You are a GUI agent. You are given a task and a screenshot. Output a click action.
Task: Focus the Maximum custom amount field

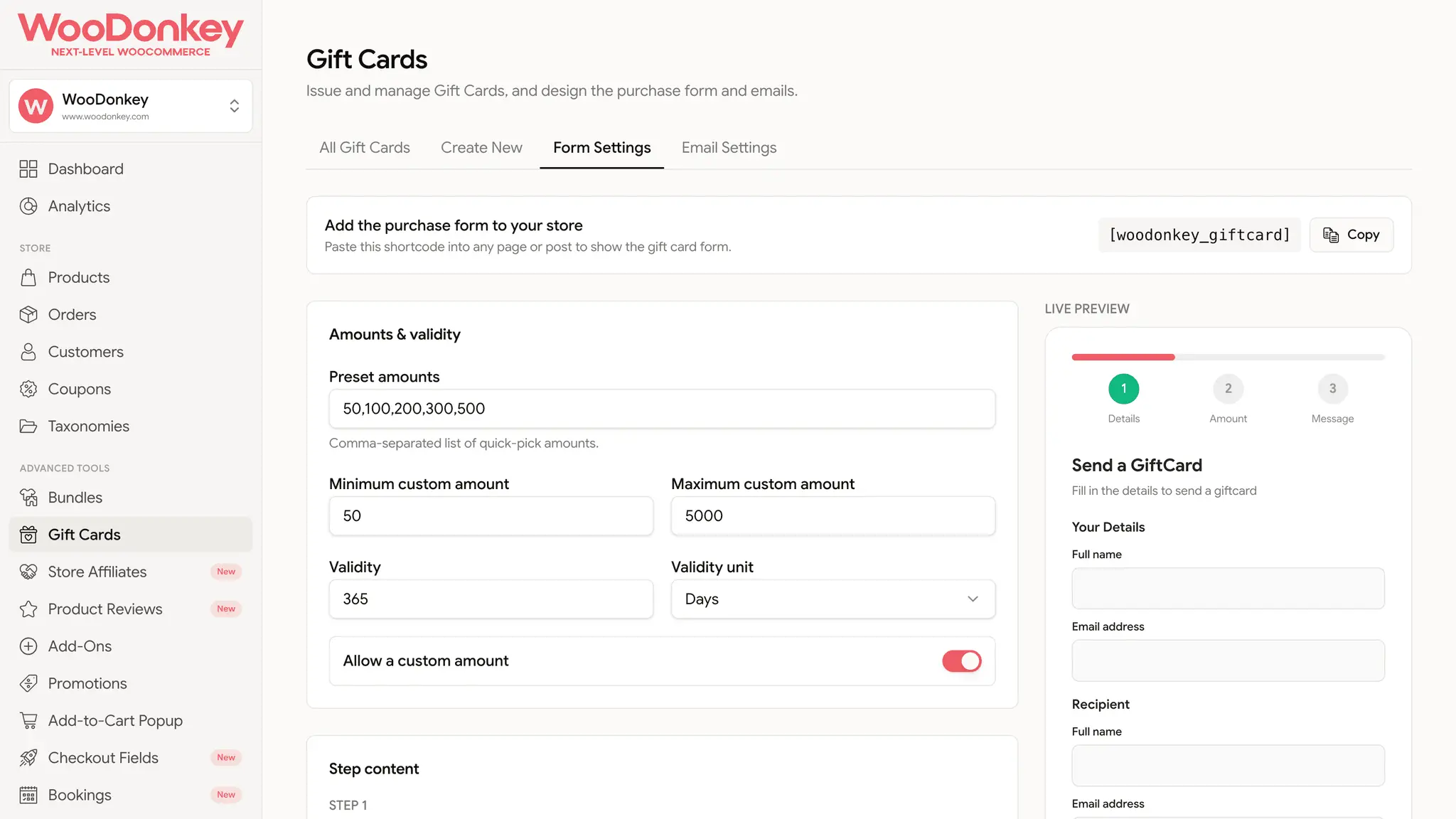click(x=833, y=516)
